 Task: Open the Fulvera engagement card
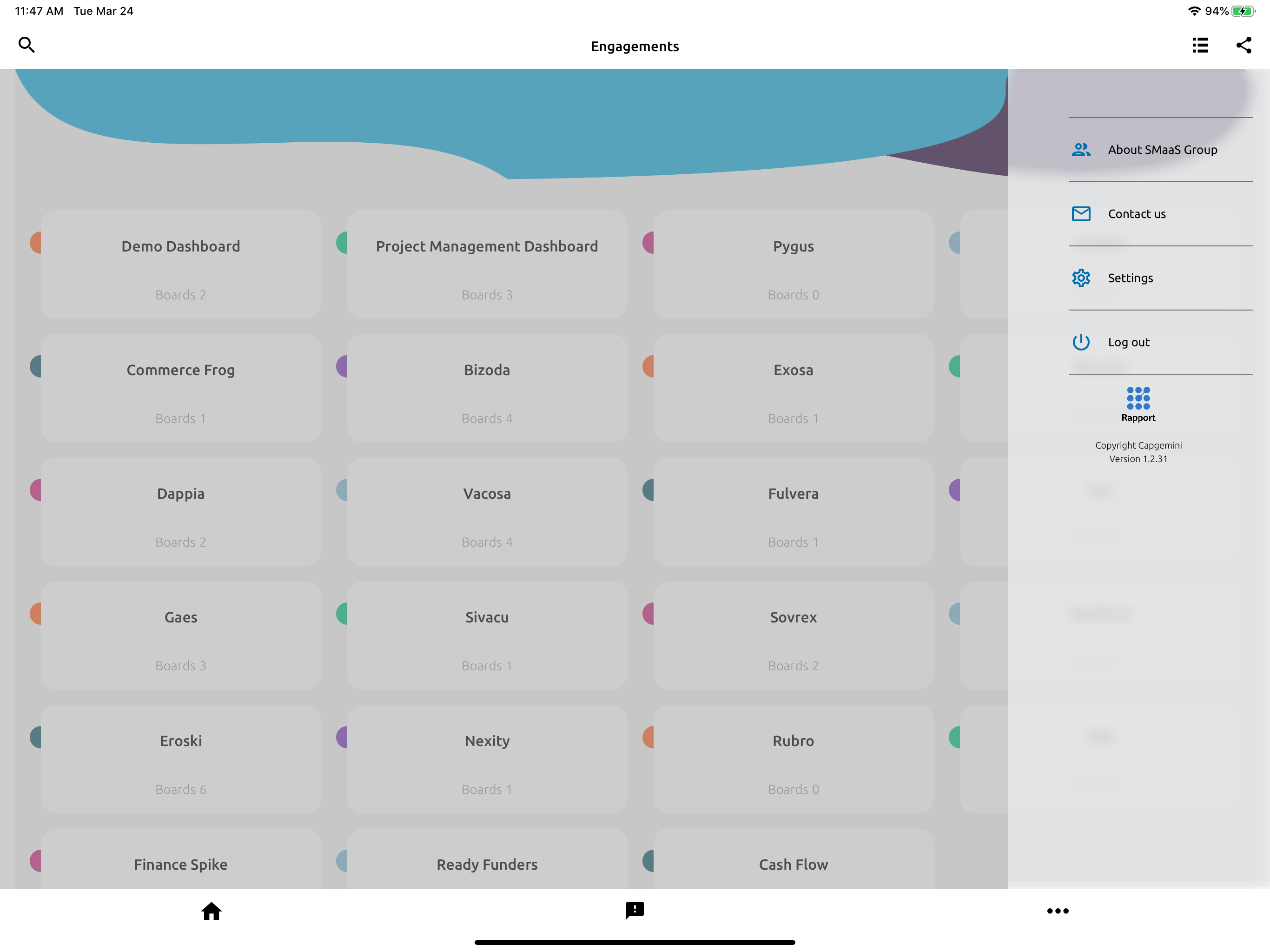[794, 512]
